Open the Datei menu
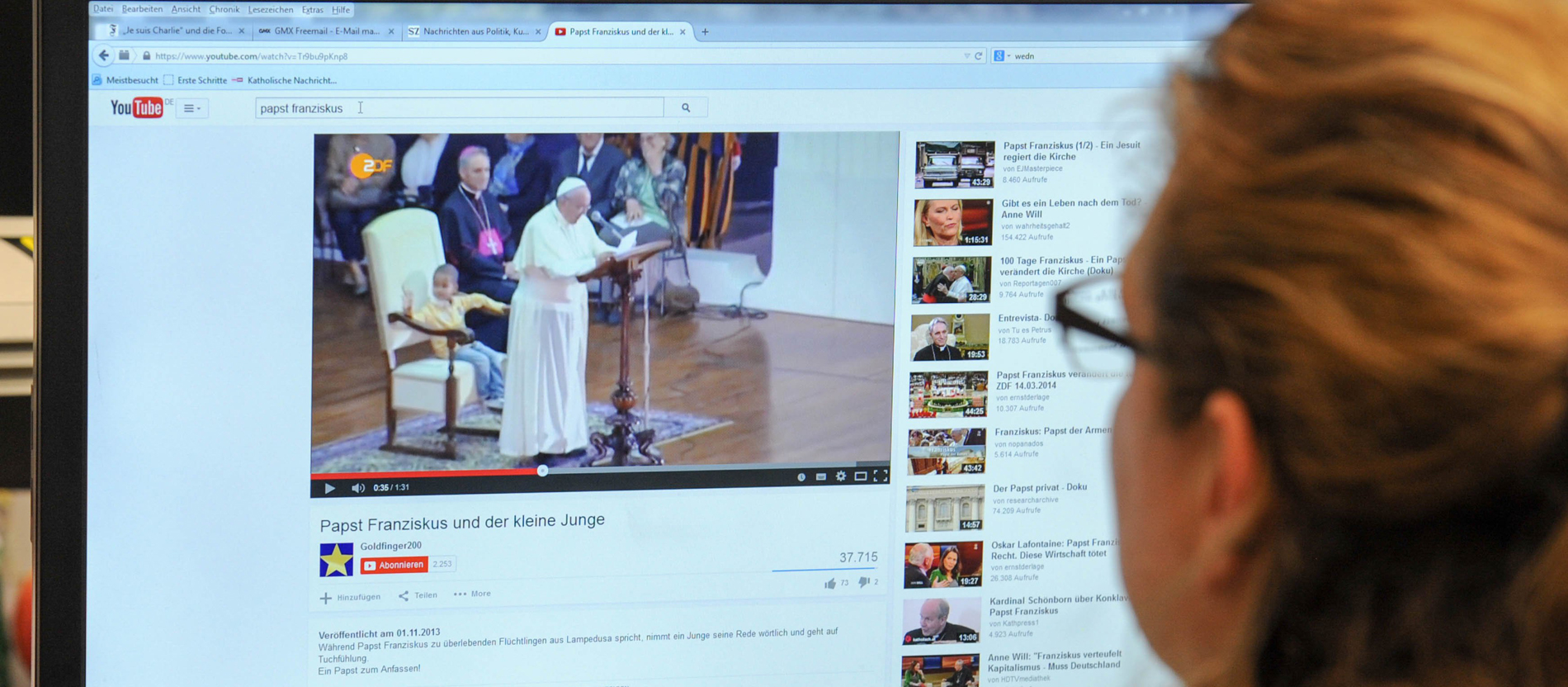 103,9
